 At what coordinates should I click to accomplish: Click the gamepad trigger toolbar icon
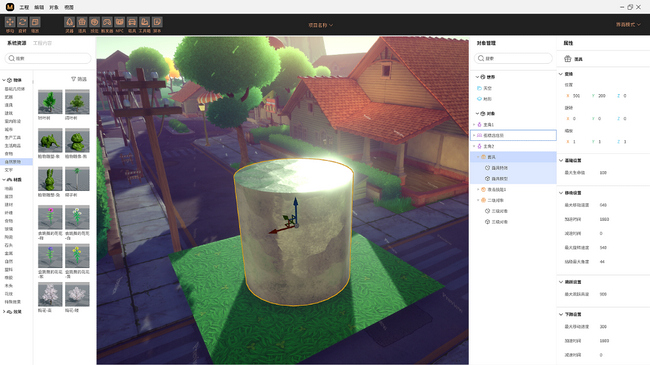coord(107,22)
